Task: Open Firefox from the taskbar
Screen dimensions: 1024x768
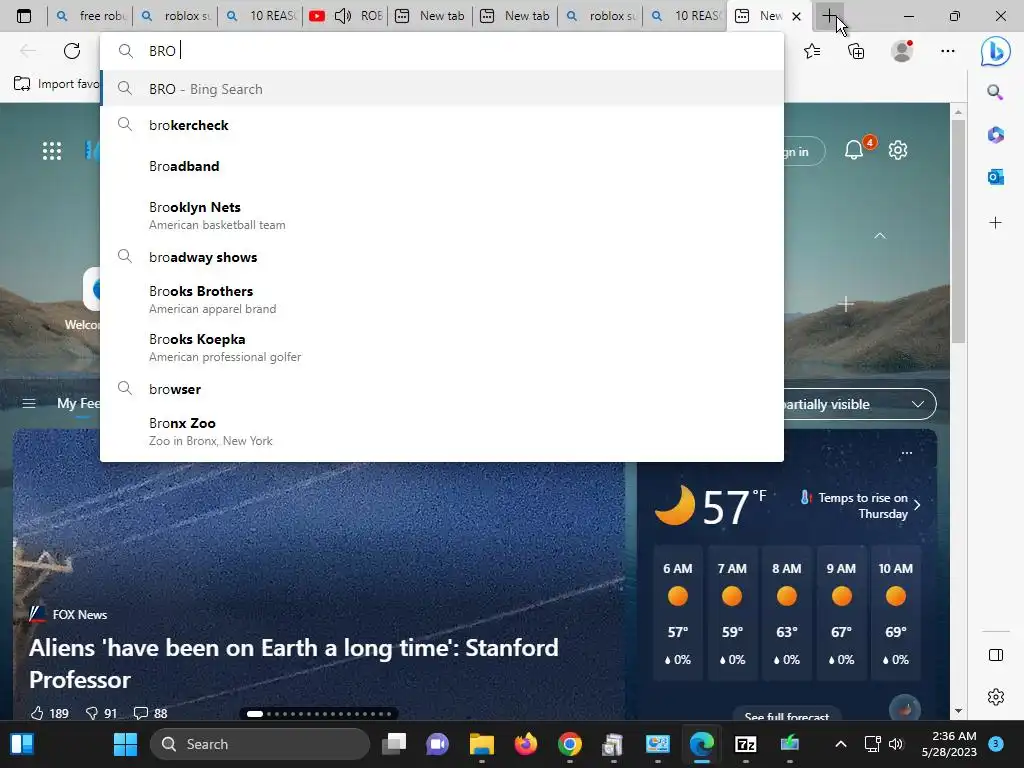Action: pyautogui.click(x=526, y=744)
